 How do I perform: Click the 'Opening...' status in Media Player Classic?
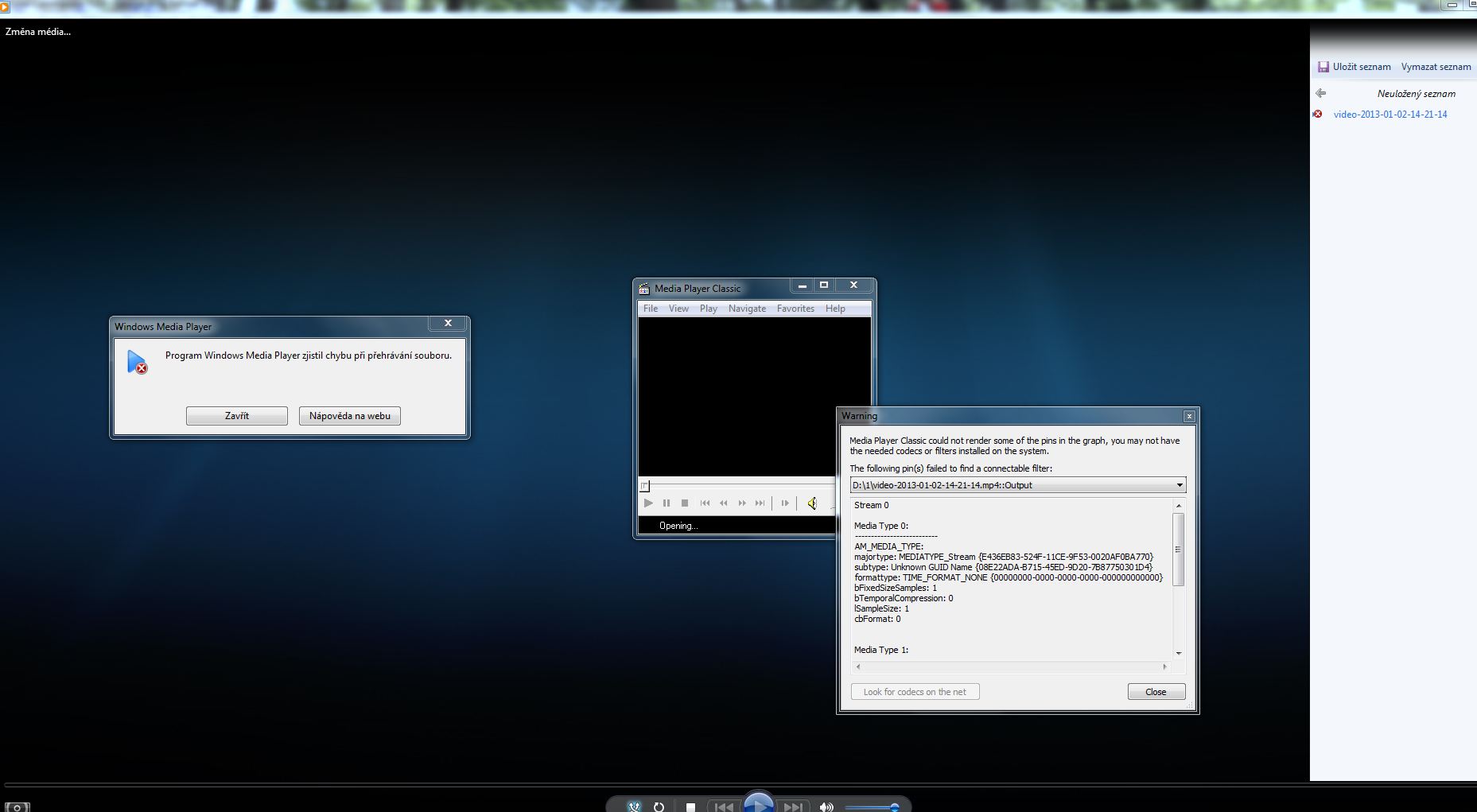678,526
